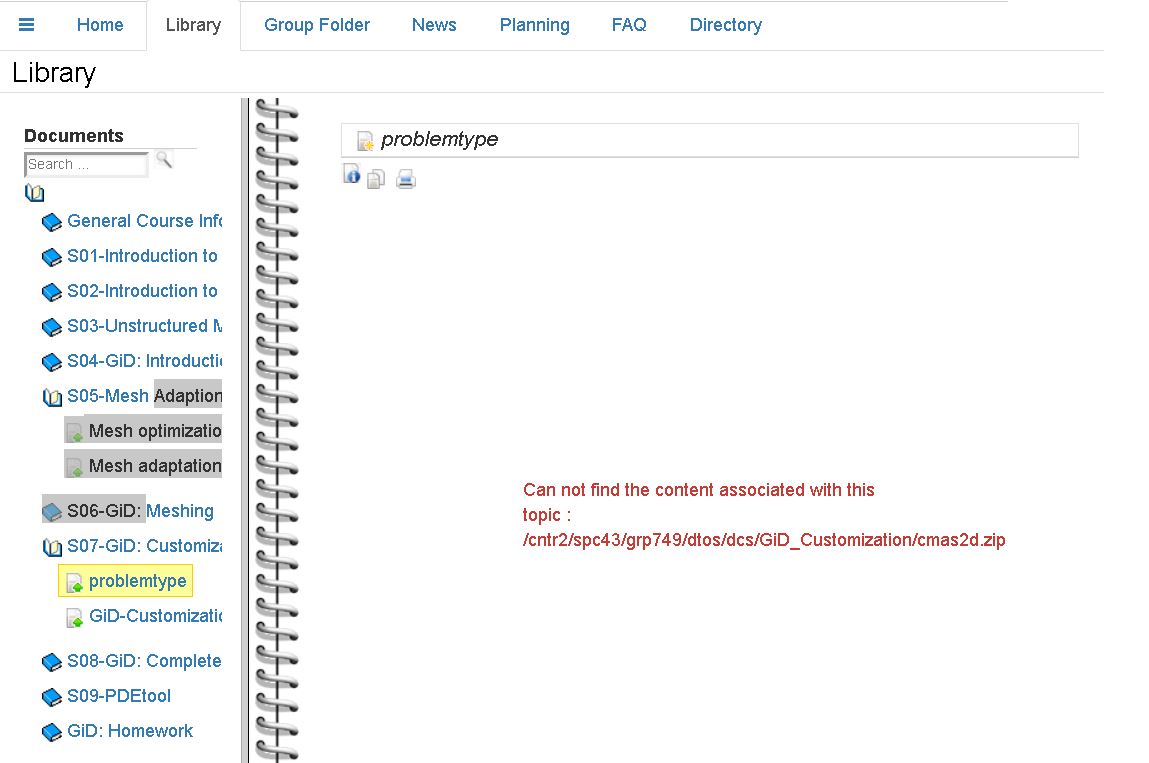
Task: Click the print icon
Action: coord(405,180)
